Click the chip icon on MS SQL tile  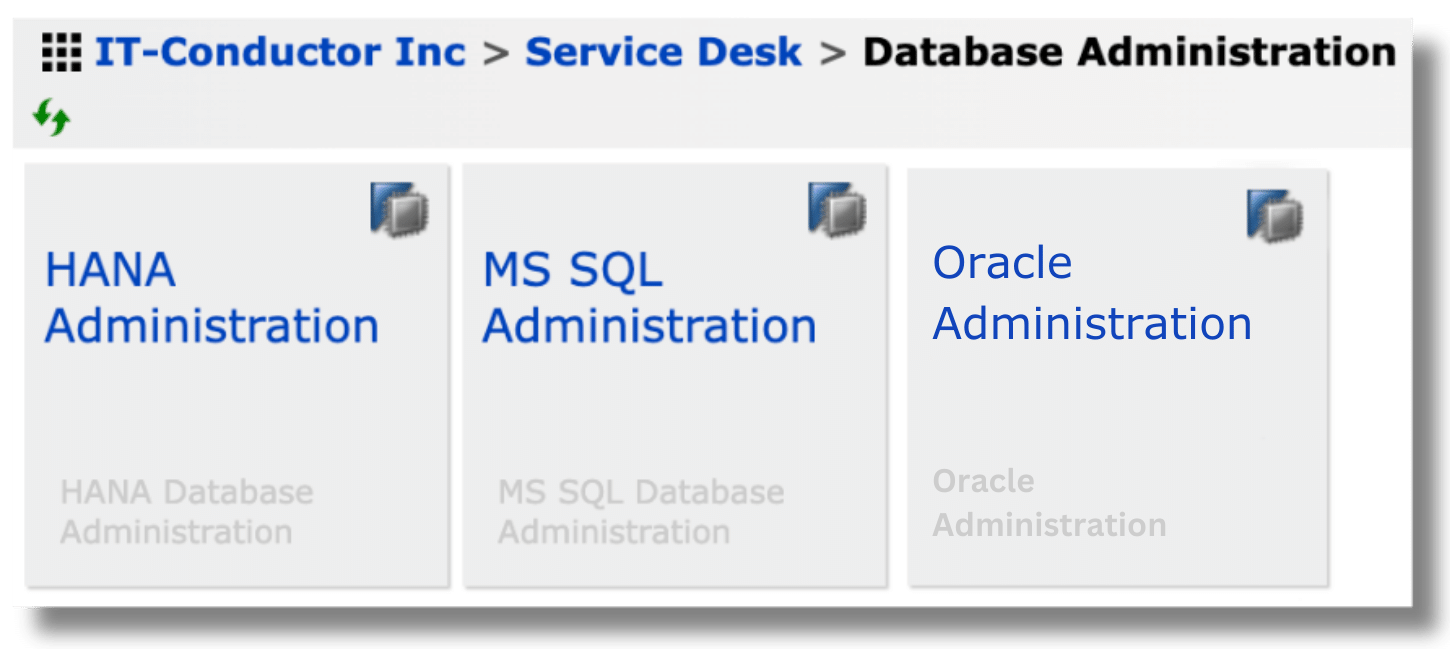837,209
